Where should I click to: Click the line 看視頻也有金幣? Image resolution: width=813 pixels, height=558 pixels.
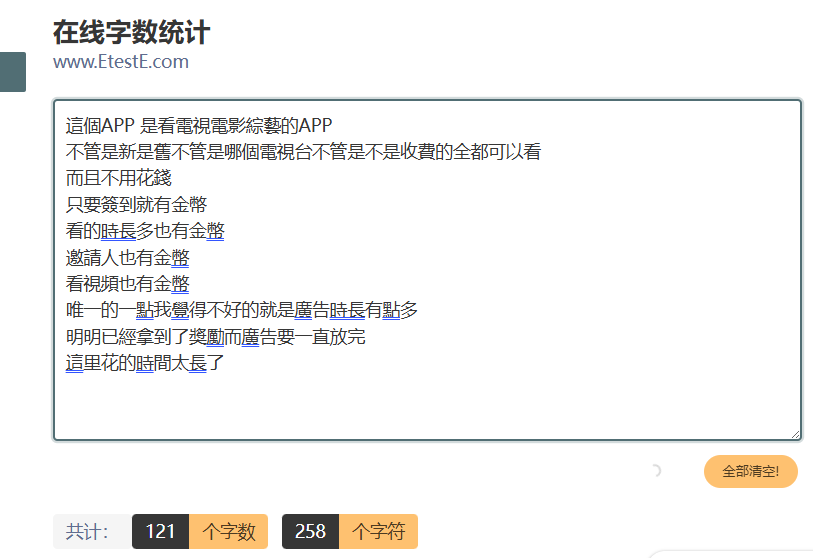128,284
